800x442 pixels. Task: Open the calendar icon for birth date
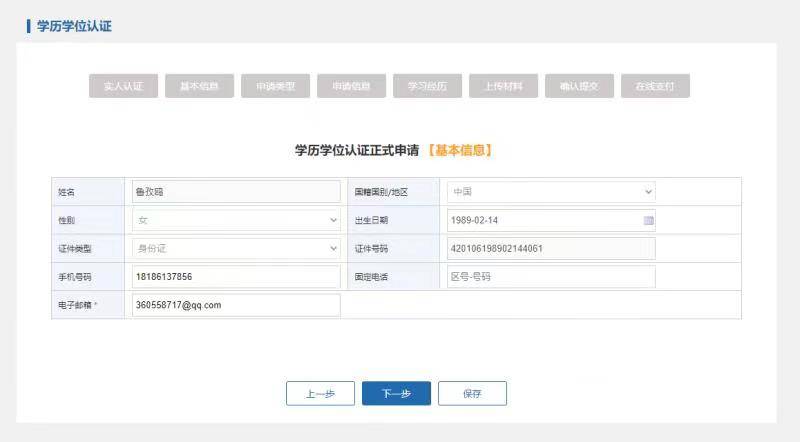tap(648, 220)
